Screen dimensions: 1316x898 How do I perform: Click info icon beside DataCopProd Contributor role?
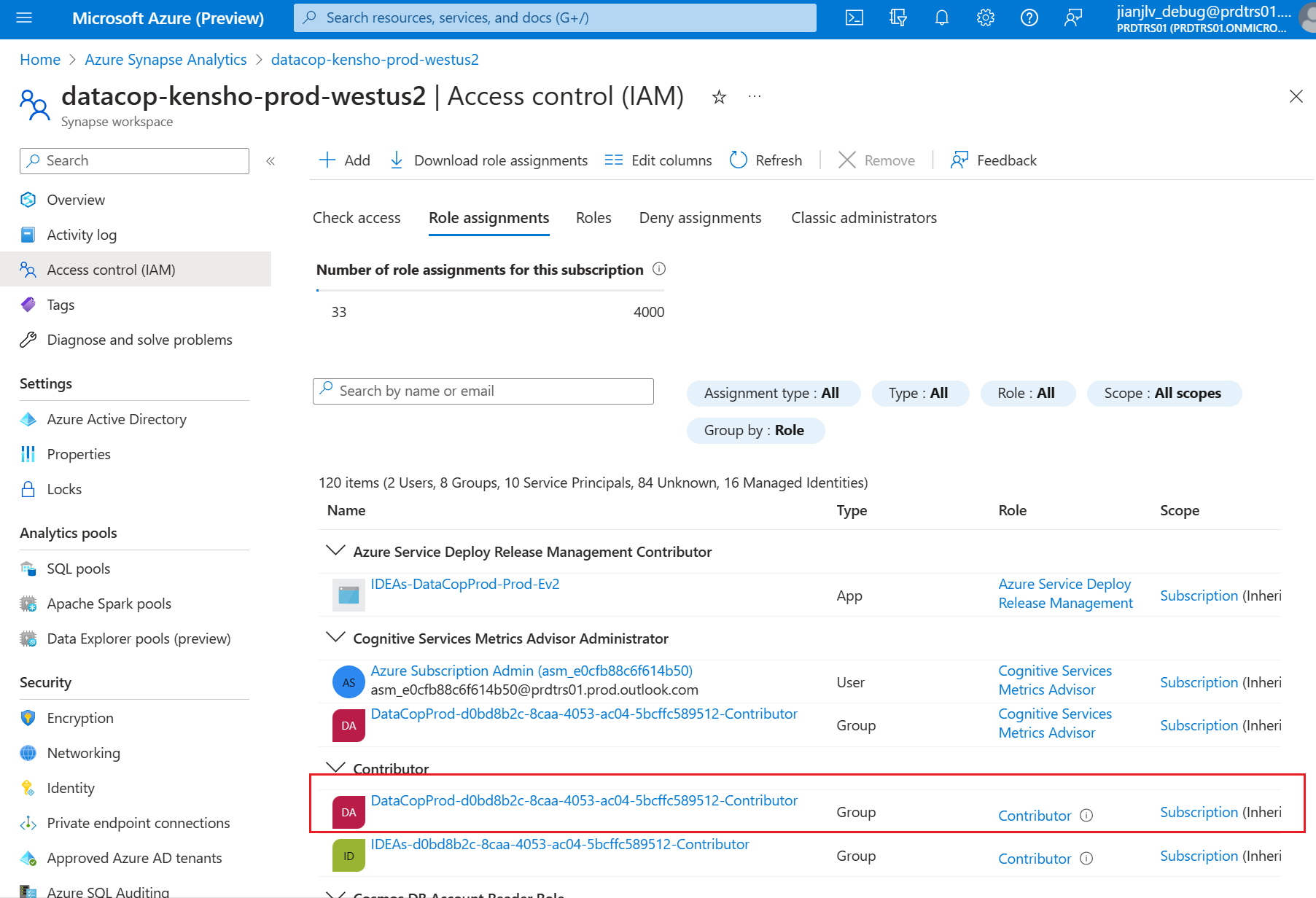tap(1086, 816)
